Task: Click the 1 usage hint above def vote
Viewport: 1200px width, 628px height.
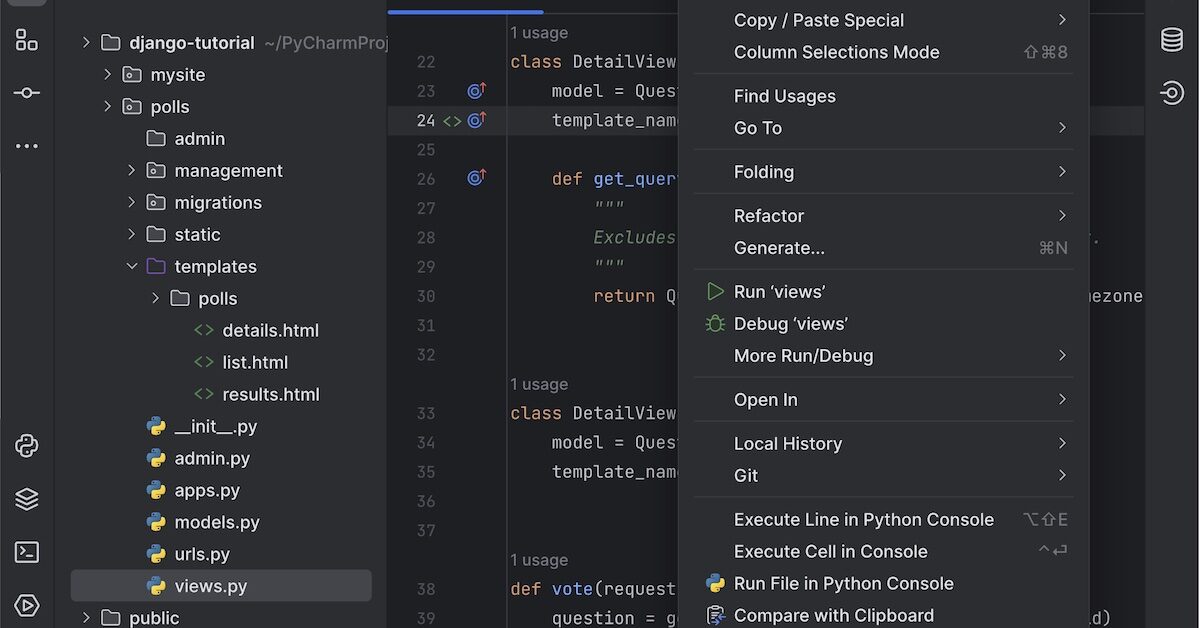Action: pyautogui.click(x=539, y=560)
